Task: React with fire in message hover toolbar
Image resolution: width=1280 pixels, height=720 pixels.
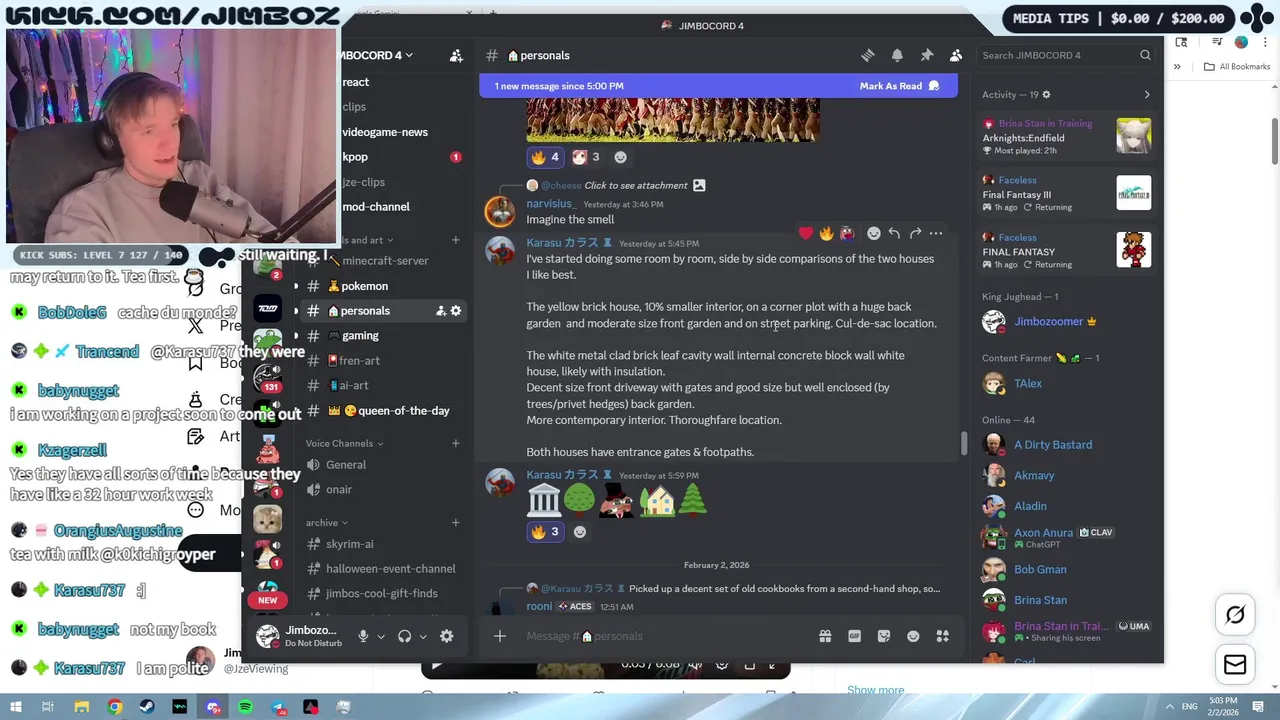Action: pyautogui.click(x=826, y=233)
